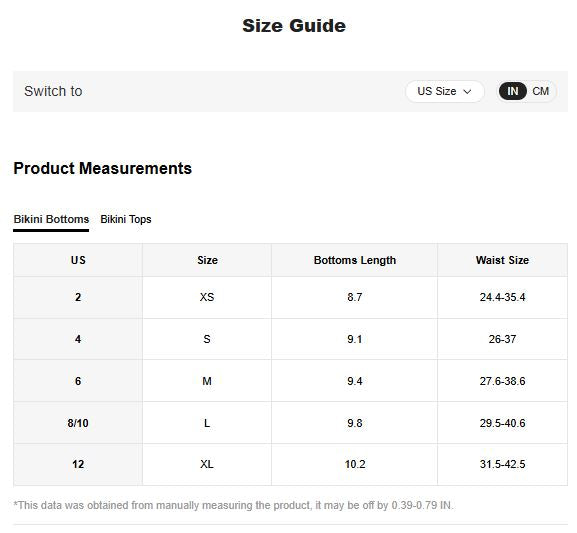577x533 pixels.
Task: Click the Switch to label
Action: pyautogui.click(x=53, y=91)
